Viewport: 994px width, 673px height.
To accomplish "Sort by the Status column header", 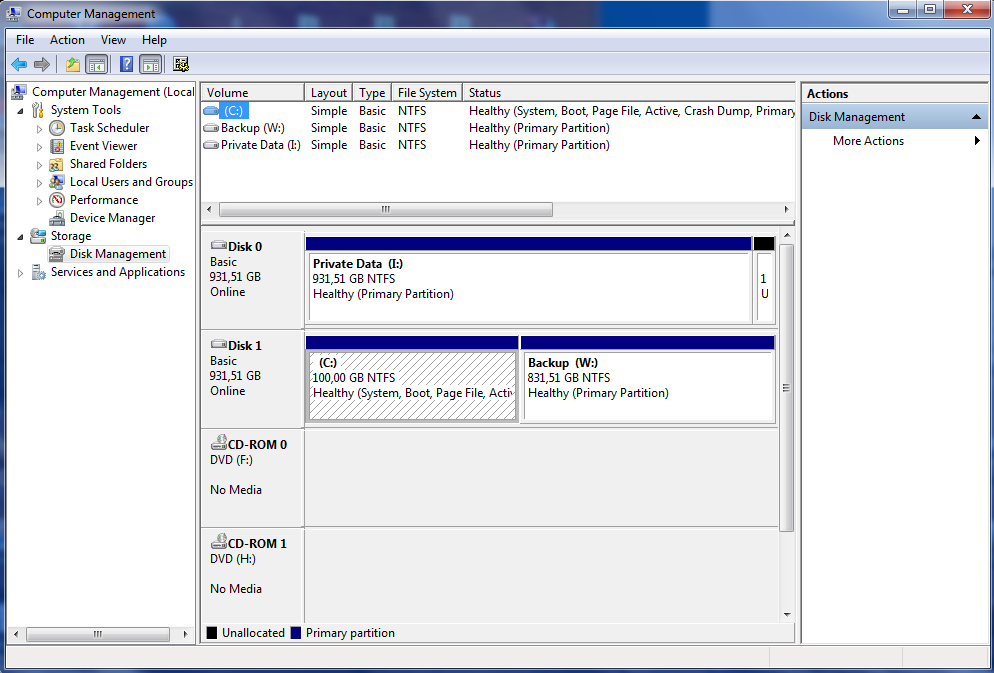I will point(628,93).
